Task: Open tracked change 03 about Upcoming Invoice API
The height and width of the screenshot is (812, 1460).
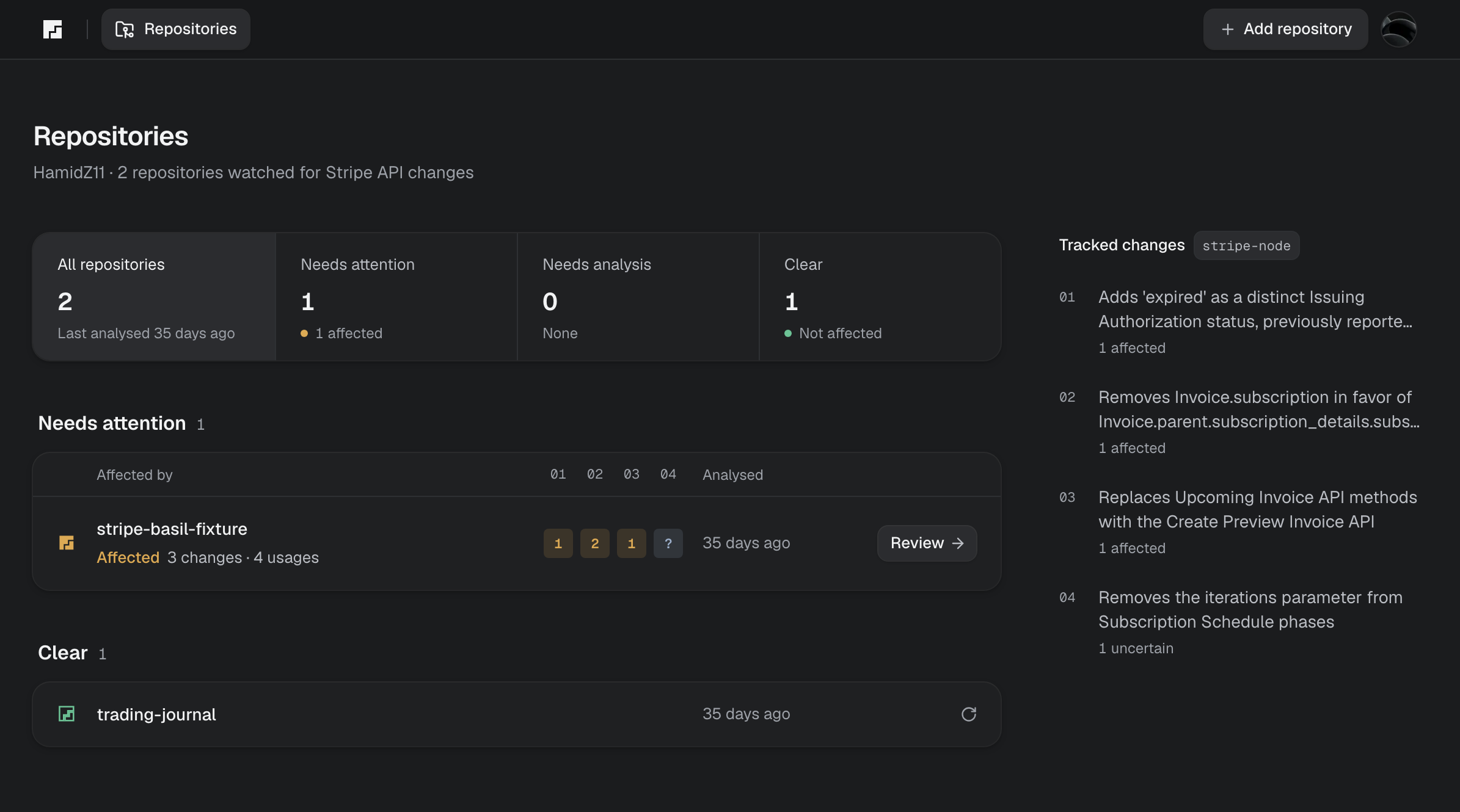Action: tap(1240, 522)
